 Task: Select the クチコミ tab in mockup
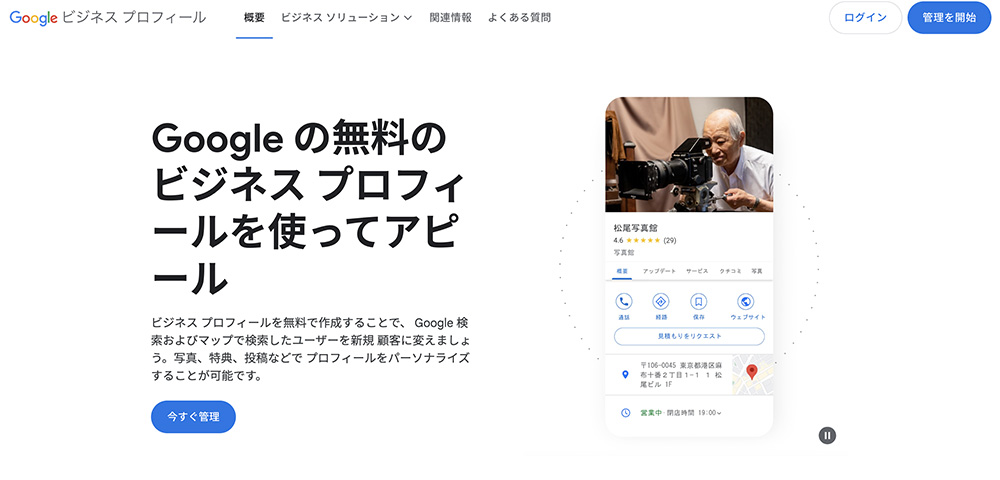730,271
